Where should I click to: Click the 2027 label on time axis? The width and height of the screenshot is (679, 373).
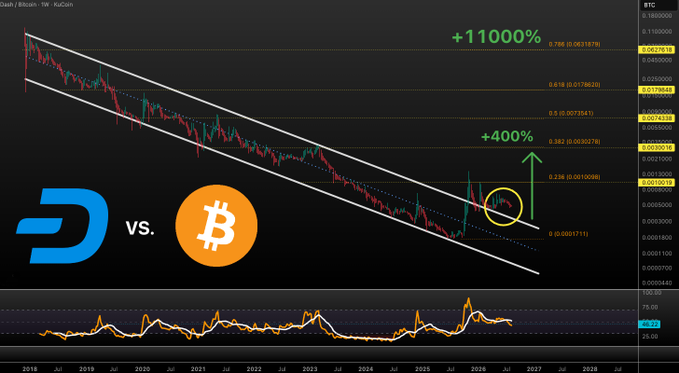pyautogui.click(x=534, y=369)
